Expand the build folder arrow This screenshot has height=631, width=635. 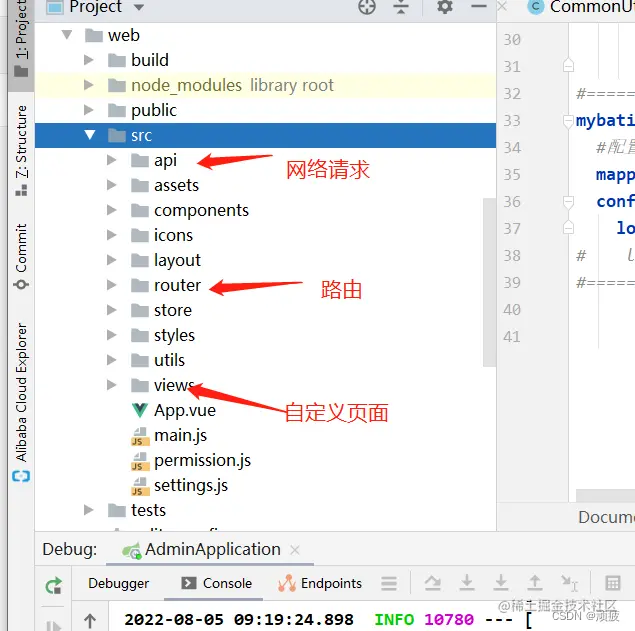(x=88, y=60)
